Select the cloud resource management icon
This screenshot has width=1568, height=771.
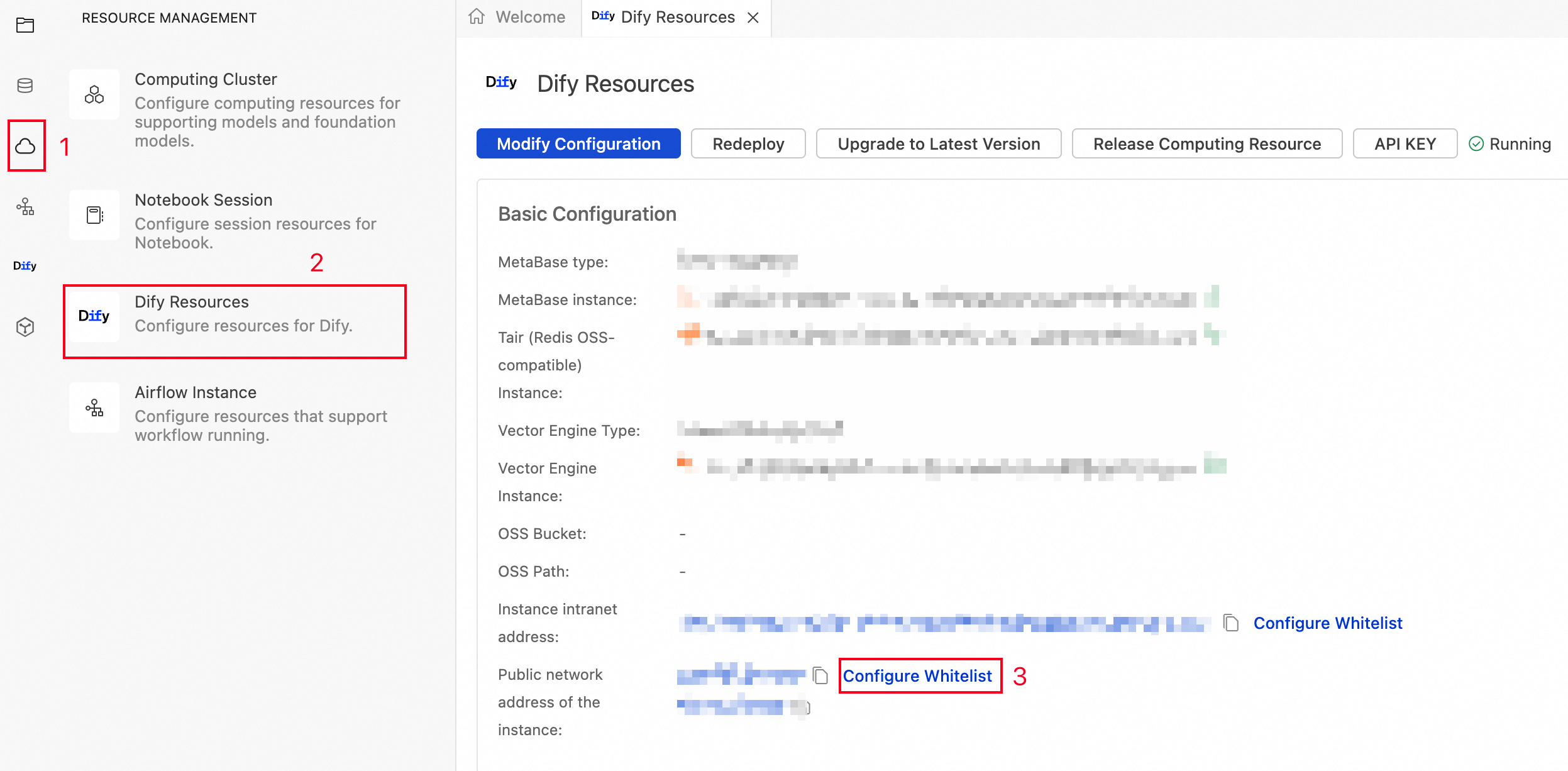[x=25, y=146]
